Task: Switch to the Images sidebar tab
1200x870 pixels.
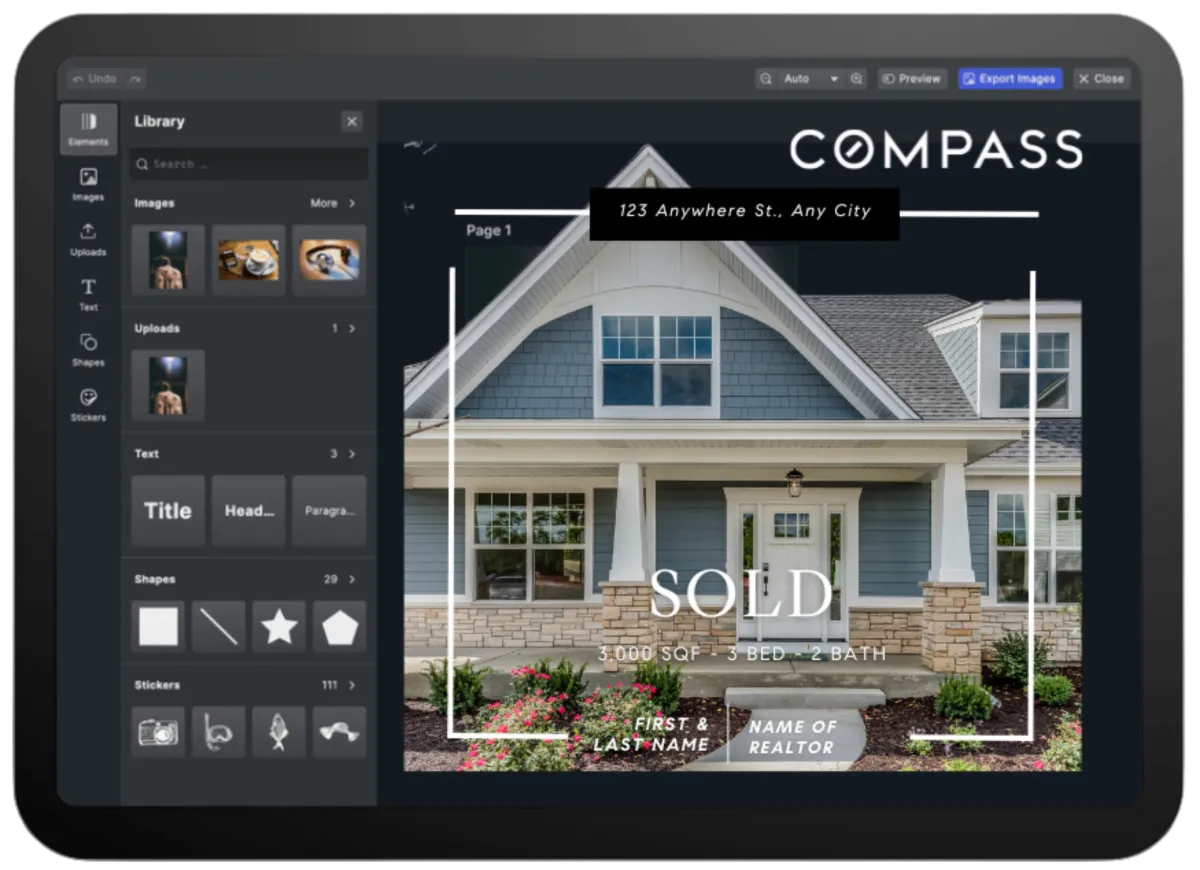Action: (x=88, y=185)
